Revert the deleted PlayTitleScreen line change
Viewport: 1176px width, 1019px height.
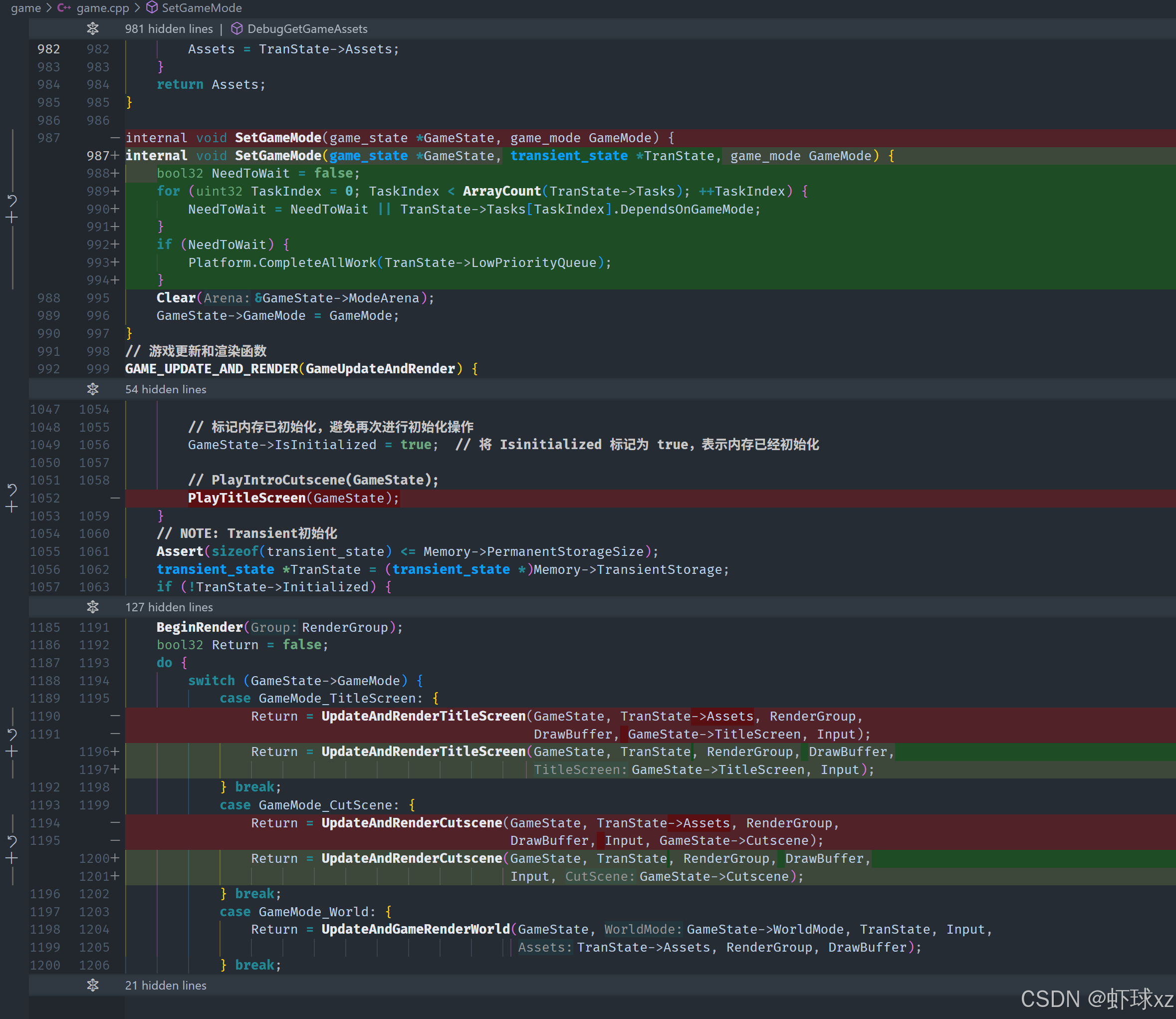(12, 490)
